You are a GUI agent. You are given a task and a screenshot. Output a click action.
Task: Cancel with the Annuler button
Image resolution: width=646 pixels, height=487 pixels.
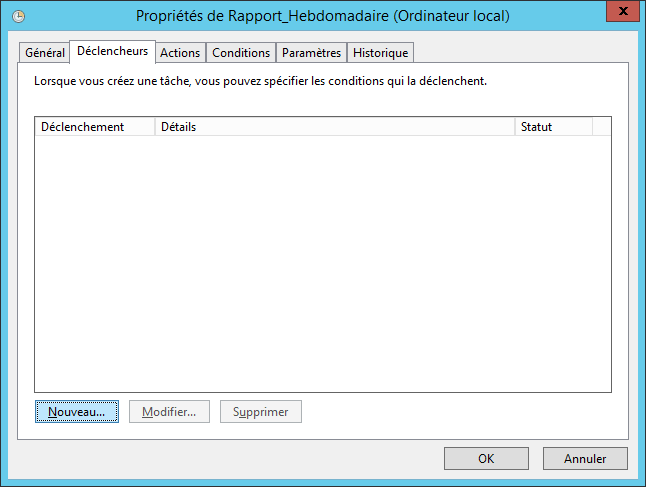(585, 459)
